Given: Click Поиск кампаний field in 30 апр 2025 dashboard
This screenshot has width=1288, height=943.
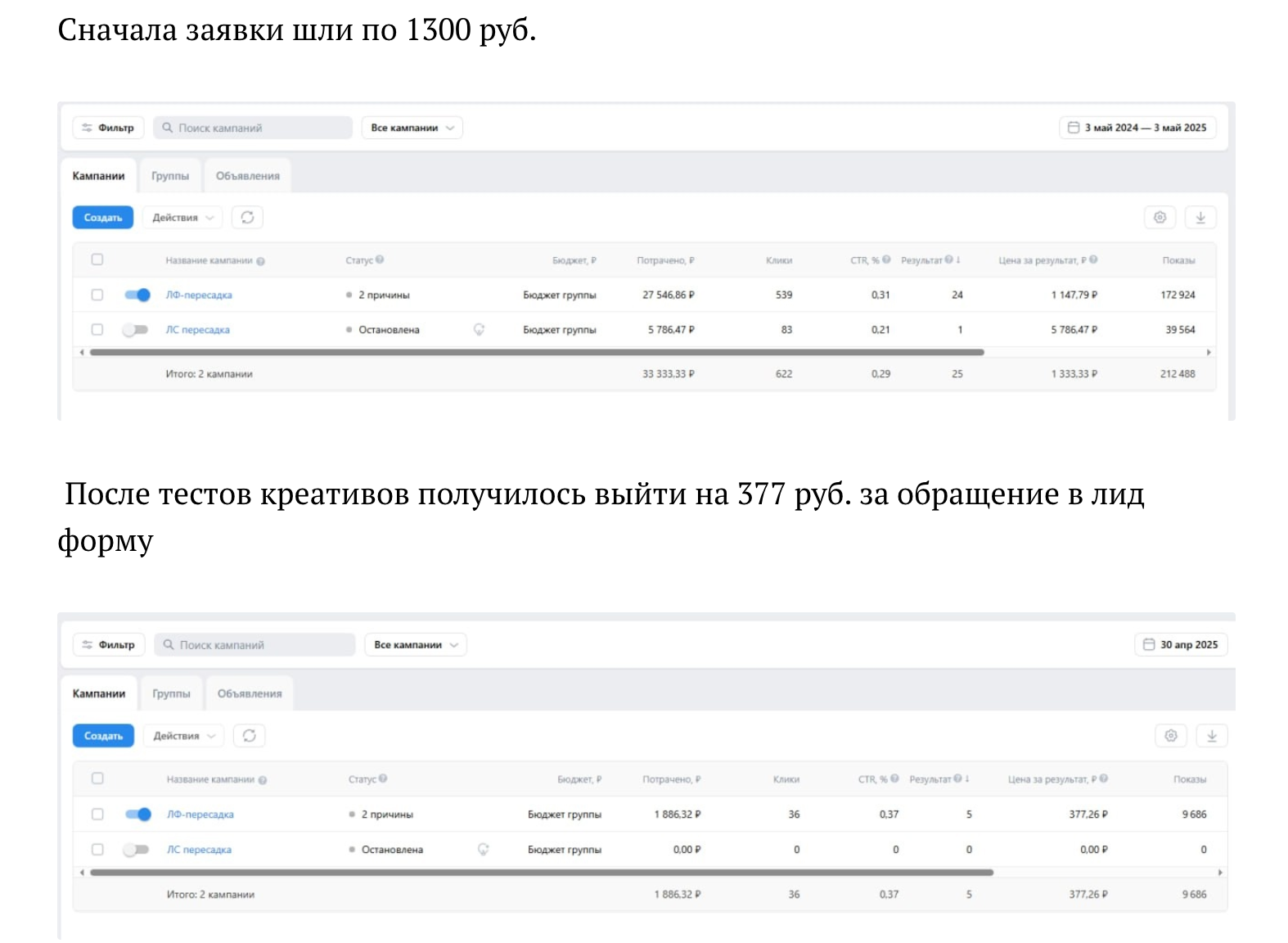Looking at the screenshot, I should pos(254,645).
